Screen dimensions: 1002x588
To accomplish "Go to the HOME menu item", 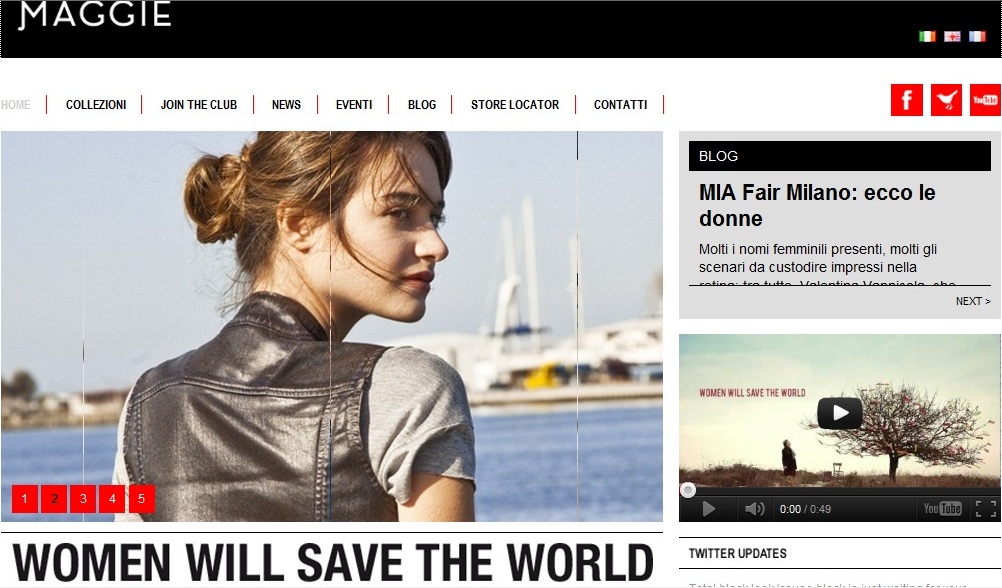I will coord(16,105).
